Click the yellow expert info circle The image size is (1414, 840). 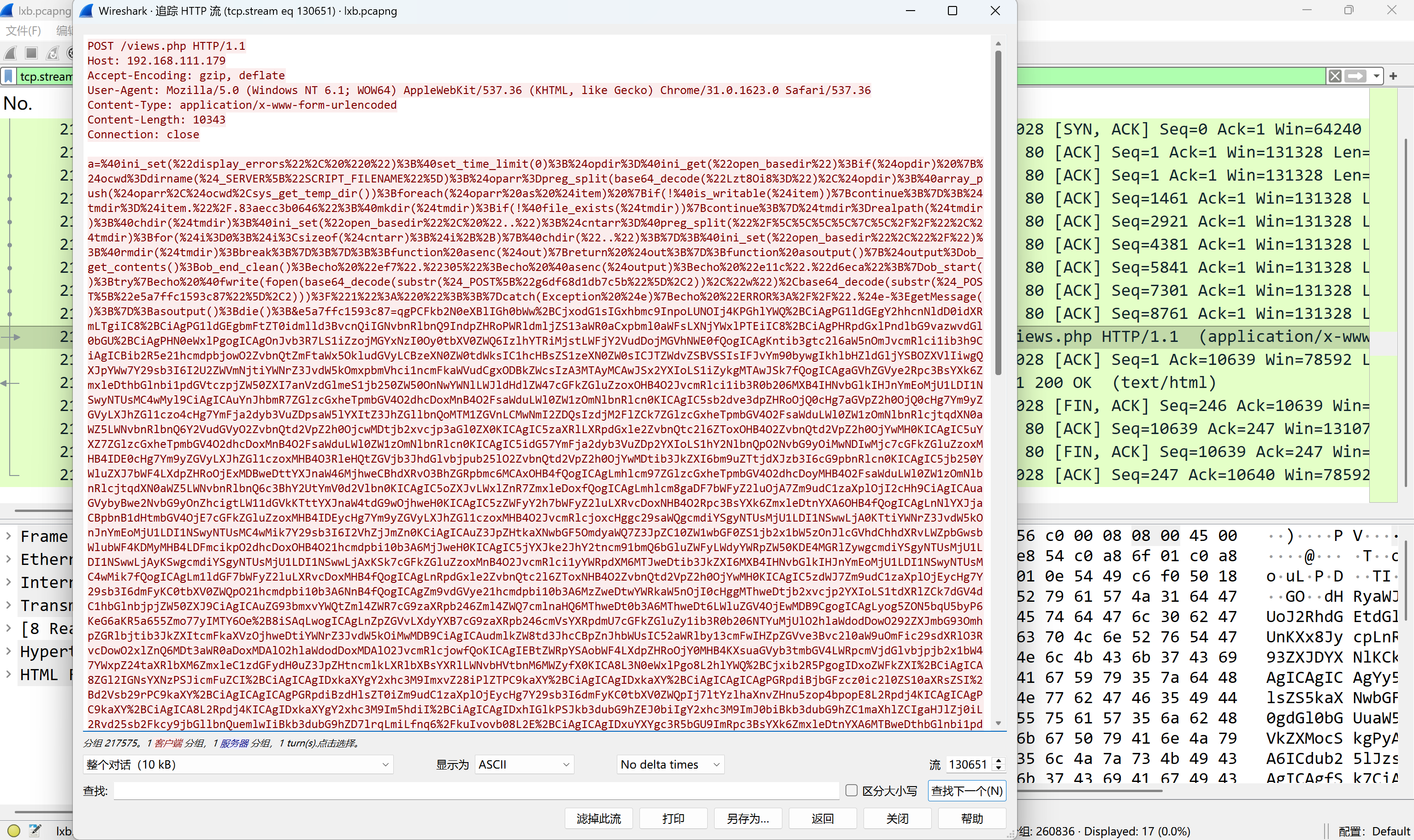(14, 830)
